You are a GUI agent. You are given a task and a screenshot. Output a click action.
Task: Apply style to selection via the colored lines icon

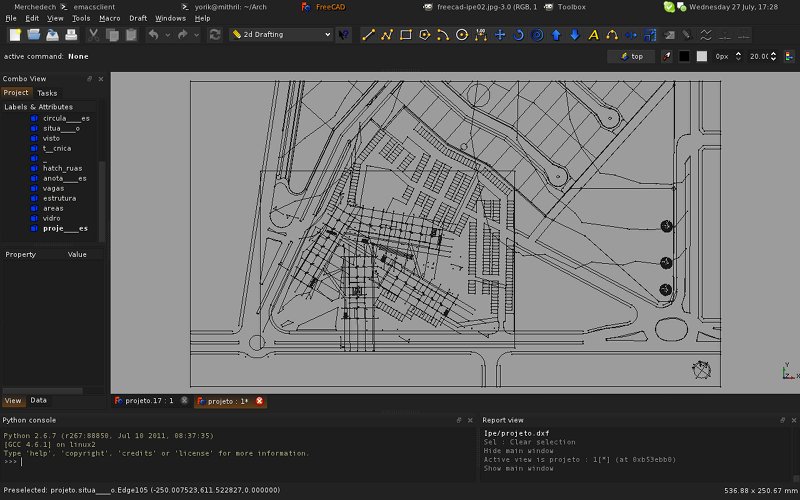click(x=789, y=56)
